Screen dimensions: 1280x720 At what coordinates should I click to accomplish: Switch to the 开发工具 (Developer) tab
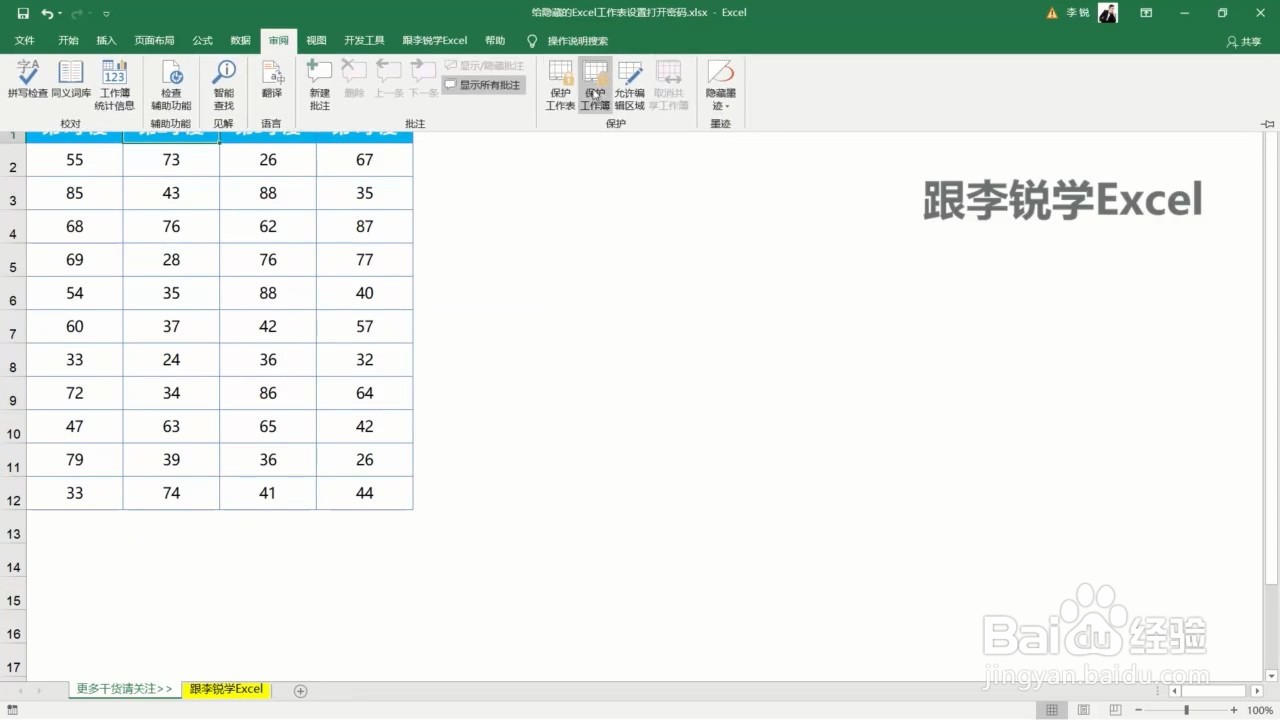point(364,41)
